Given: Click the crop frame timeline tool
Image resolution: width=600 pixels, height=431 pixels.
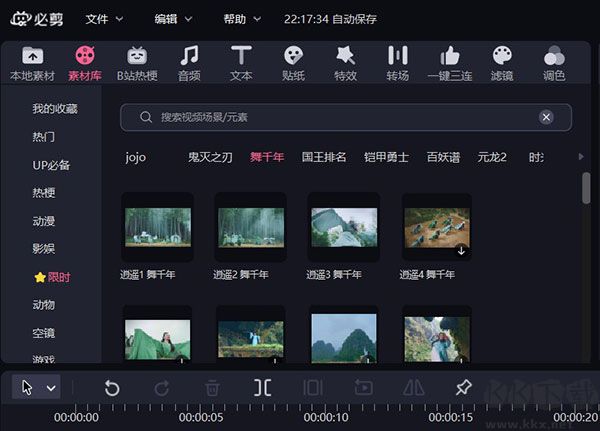Looking at the screenshot, I should point(313,388).
